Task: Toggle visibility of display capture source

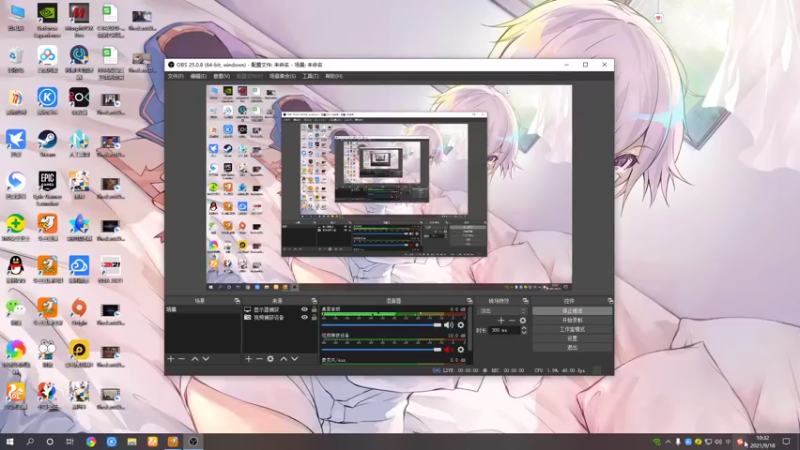Action: click(305, 310)
